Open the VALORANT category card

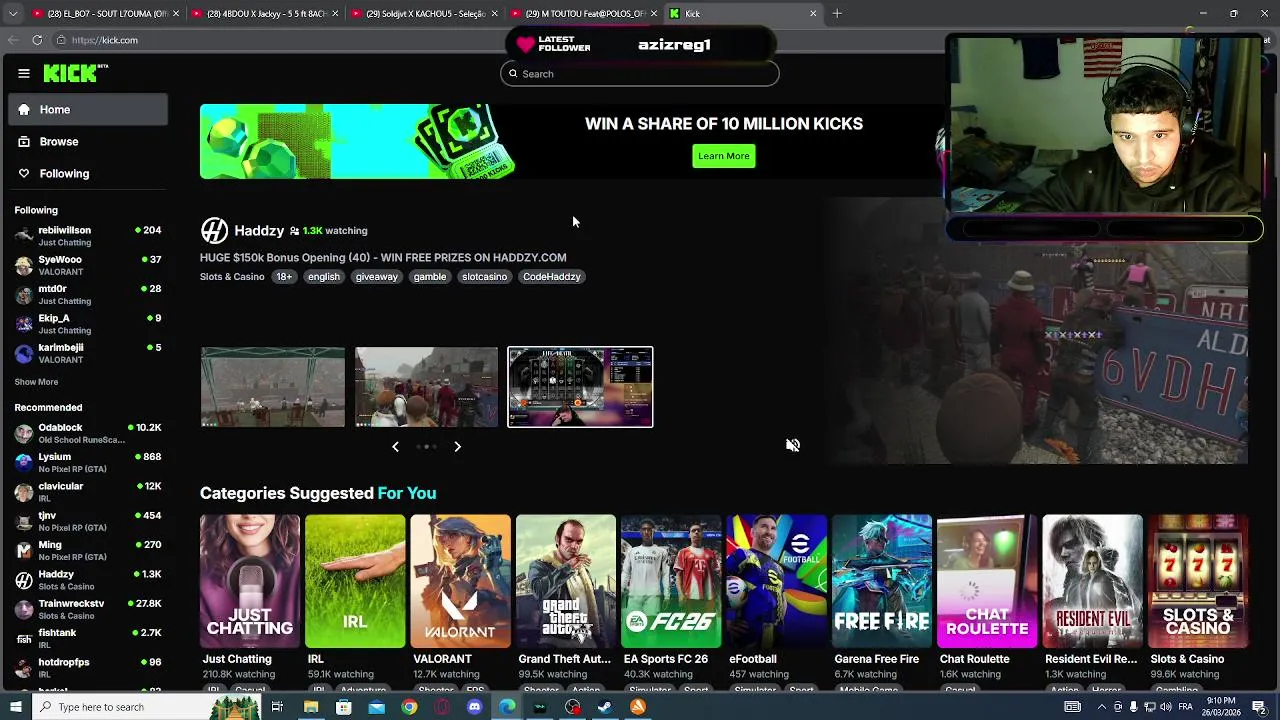(460, 582)
